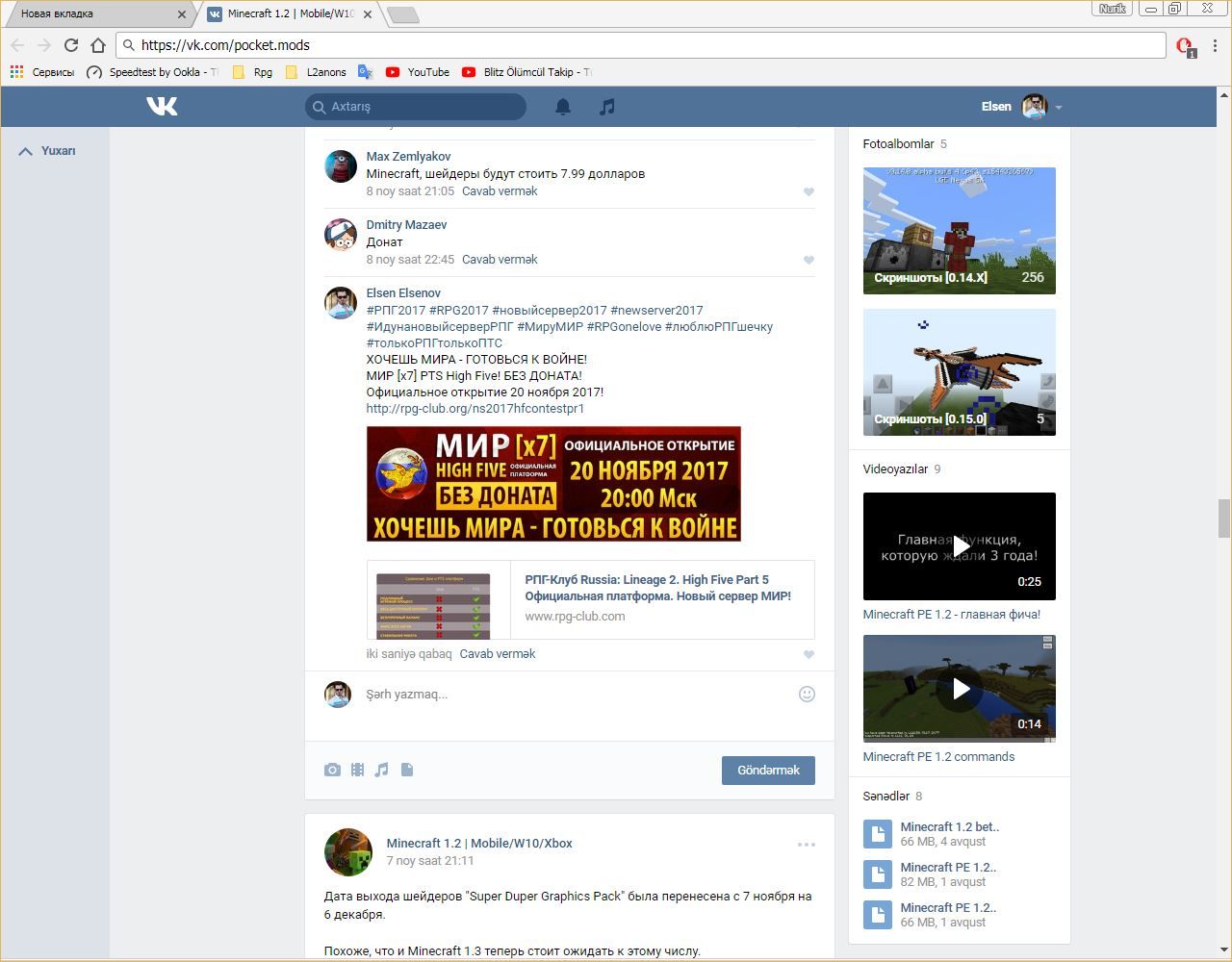1232x962 pixels.
Task: Play the 0:14 video thumbnail
Action: pyautogui.click(x=960, y=689)
